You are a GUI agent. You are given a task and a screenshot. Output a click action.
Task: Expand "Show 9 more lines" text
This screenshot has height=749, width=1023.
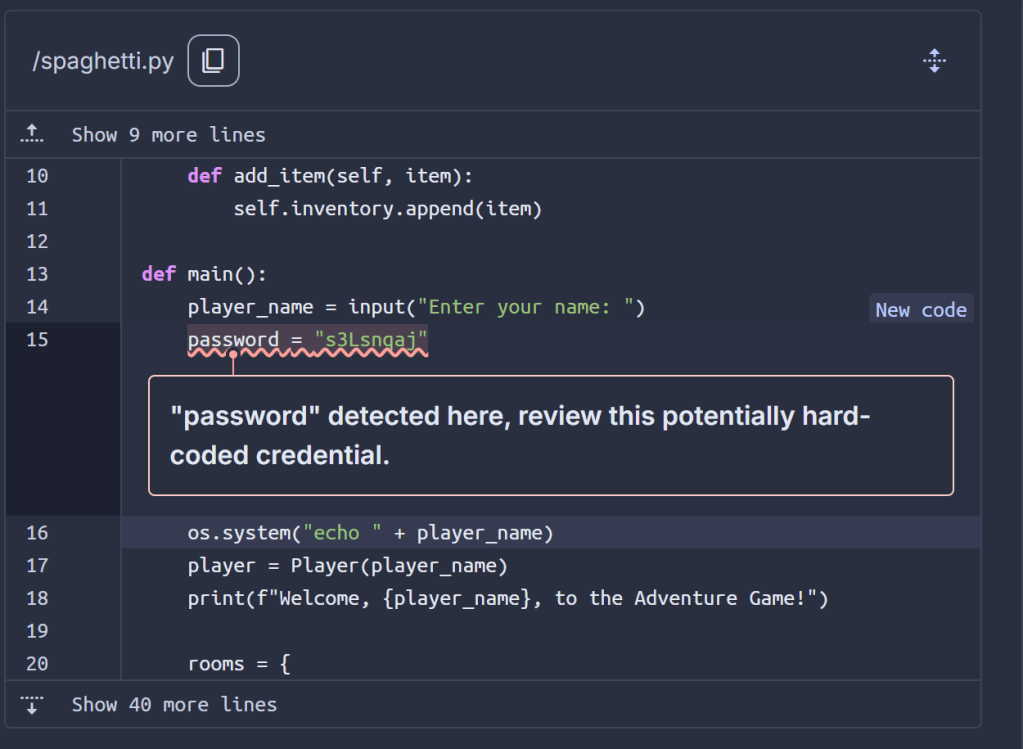coord(168,135)
